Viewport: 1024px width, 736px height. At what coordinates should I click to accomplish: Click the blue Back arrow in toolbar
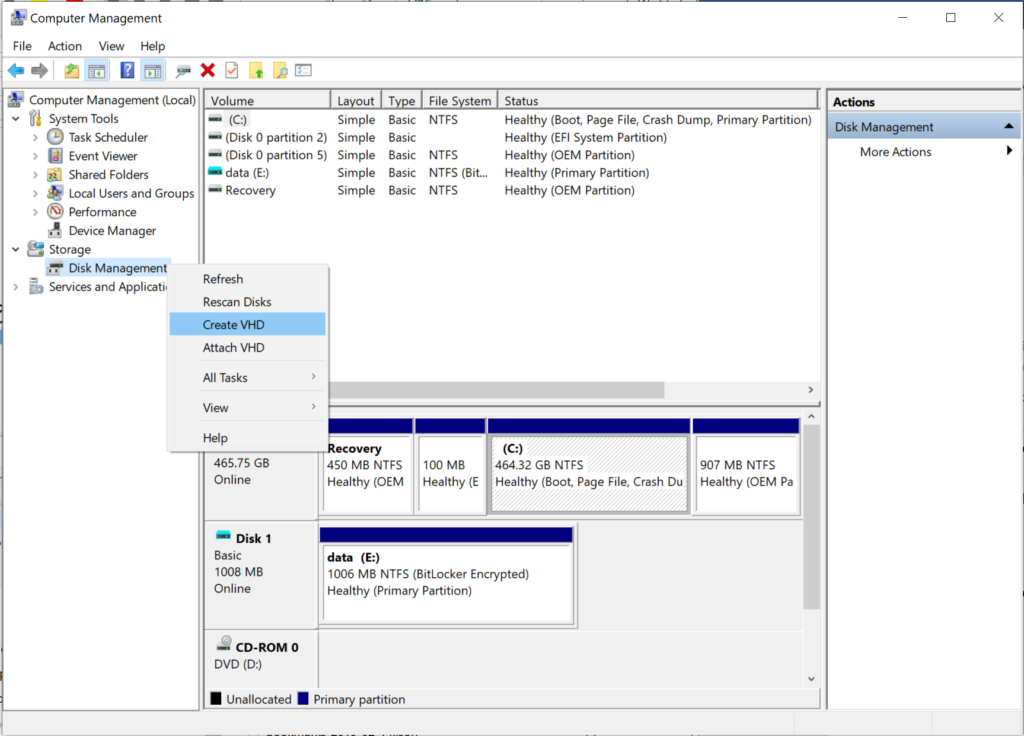(x=16, y=71)
